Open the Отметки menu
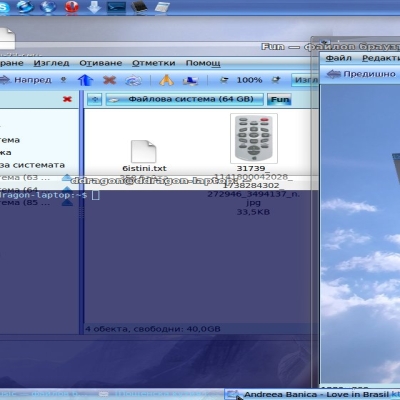Image resolution: width=400 pixels, height=400 pixels. click(x=154, y=63)
